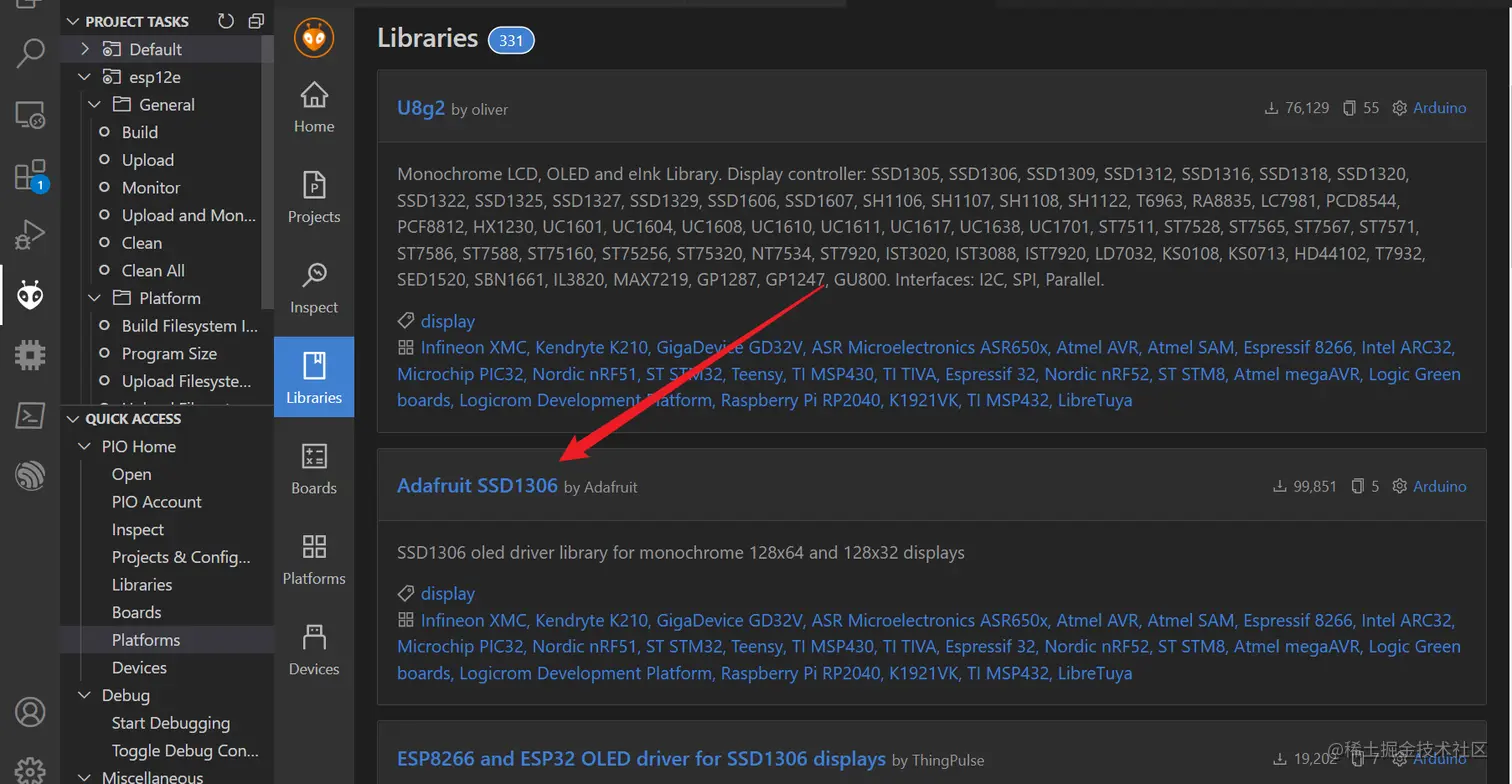Open Inspect in PIO Home sidebar
The width and height of the screenshot is (1512, 784).
click(x=314, y=287)
